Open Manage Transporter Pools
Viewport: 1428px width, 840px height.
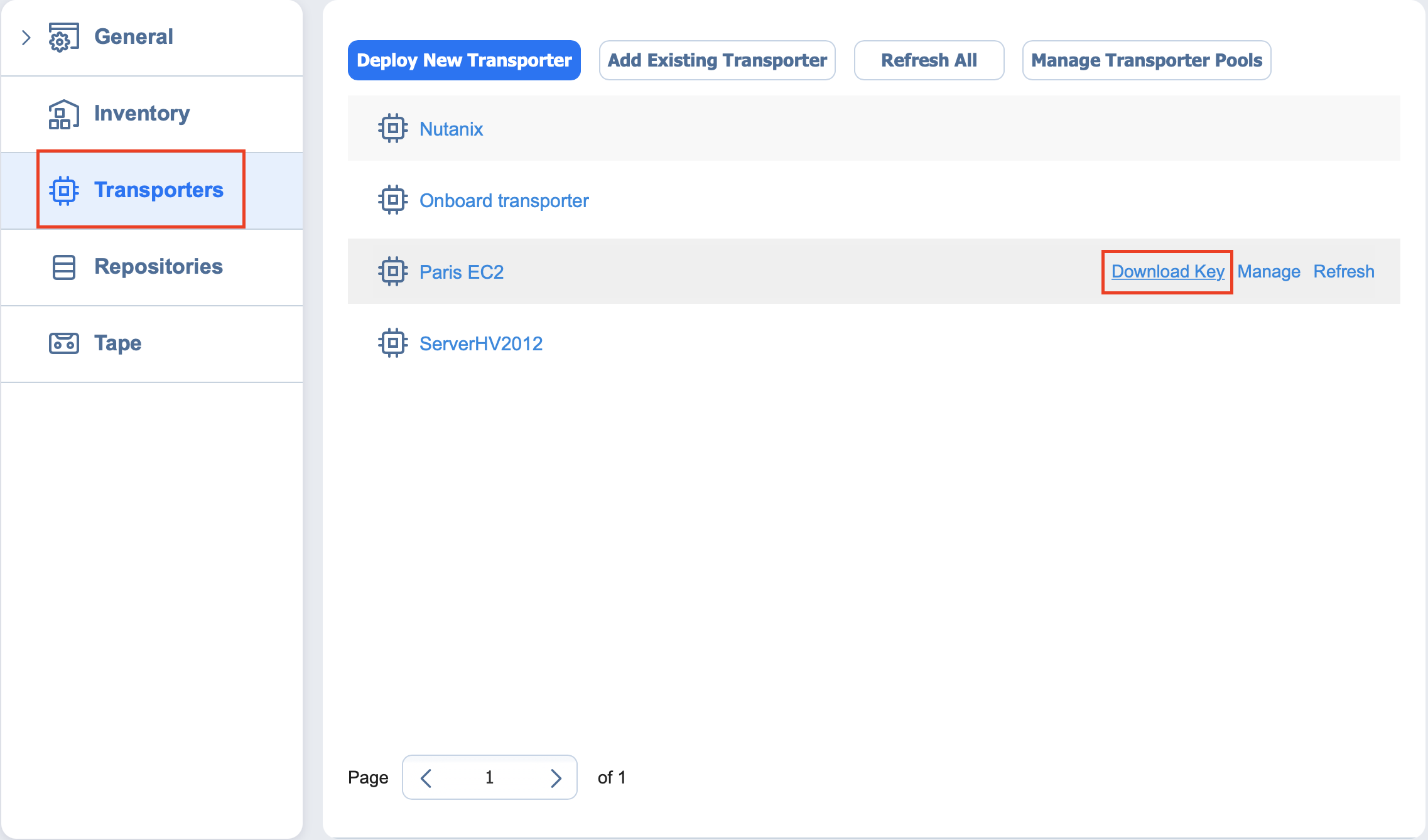point(1146,60)
